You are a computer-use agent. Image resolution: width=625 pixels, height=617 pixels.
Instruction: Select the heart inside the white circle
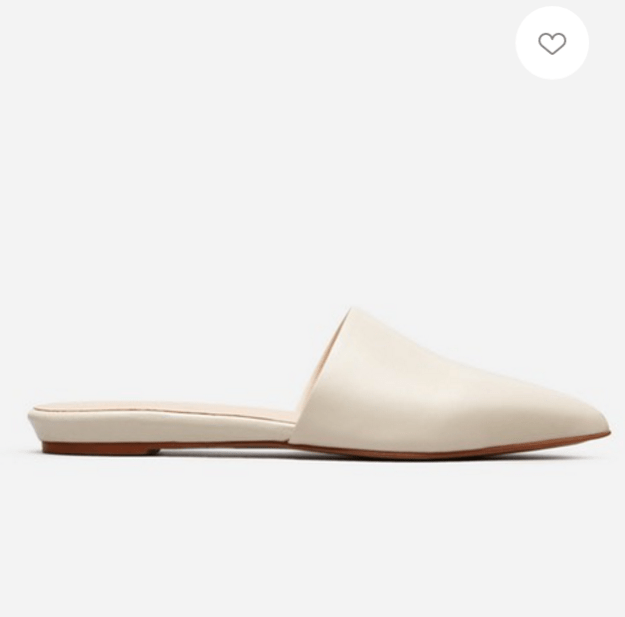coord(552,43)
